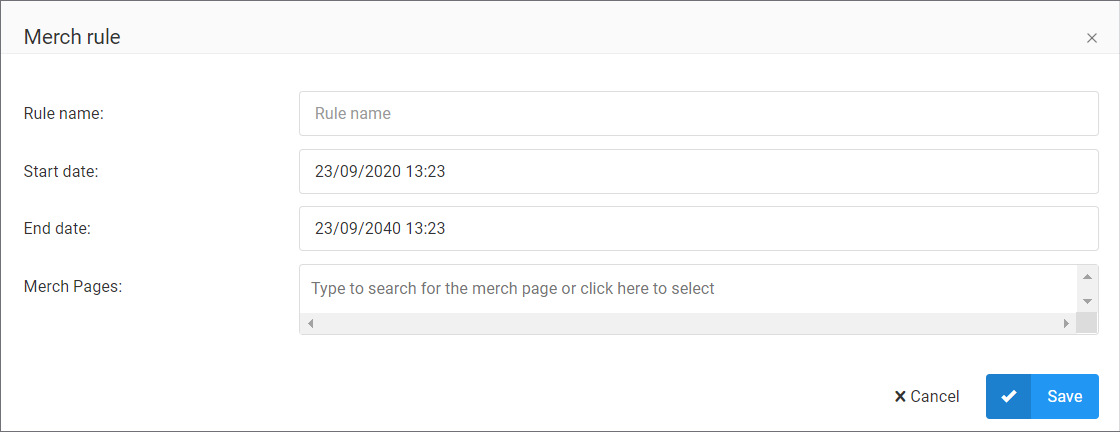The width and height of the screenshot is (1120, 432).
Task: Click the Merch Pages scroll up arrow
Action: click(x=1086, y=277)
